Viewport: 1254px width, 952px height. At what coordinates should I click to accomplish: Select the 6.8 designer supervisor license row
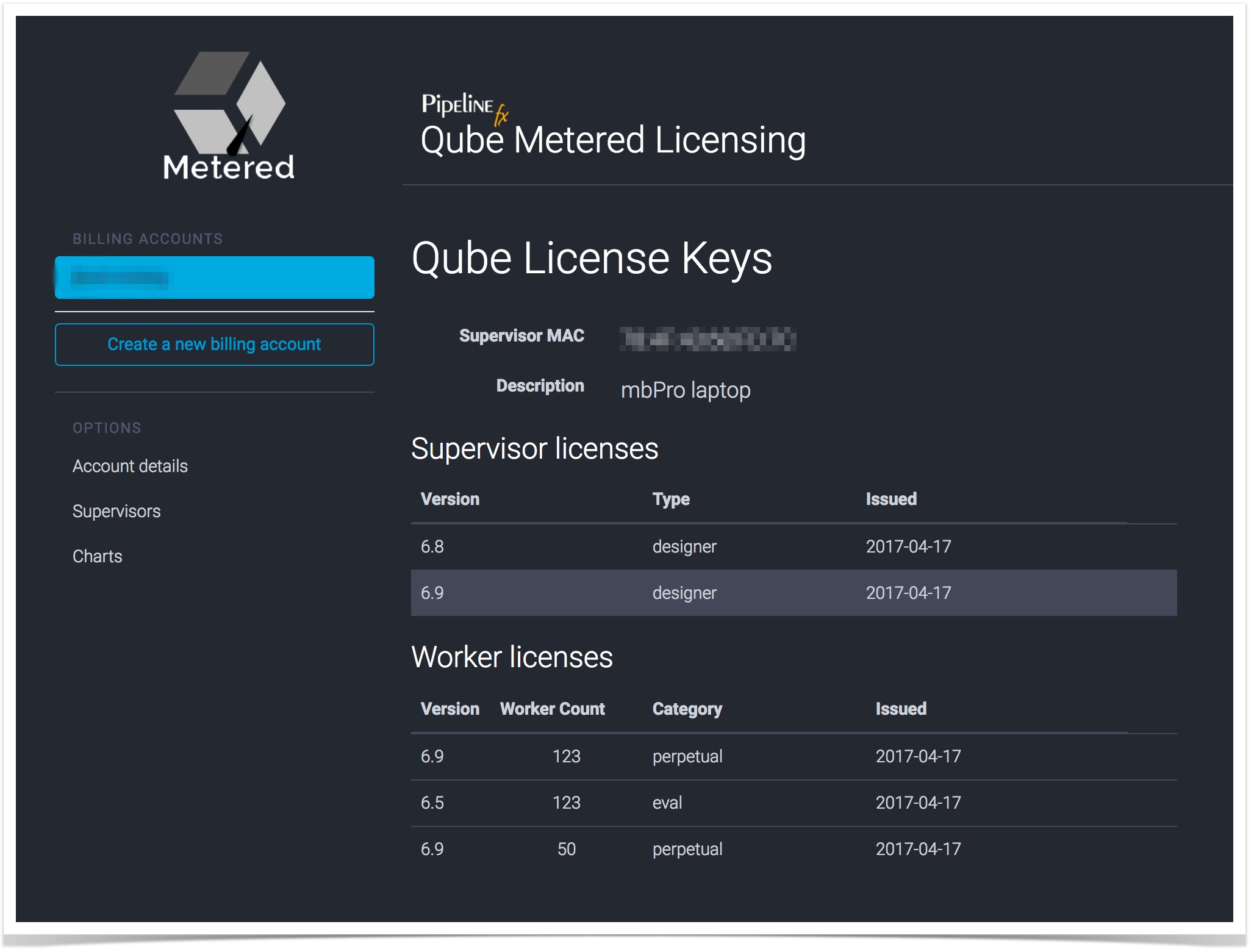[793, 546]
